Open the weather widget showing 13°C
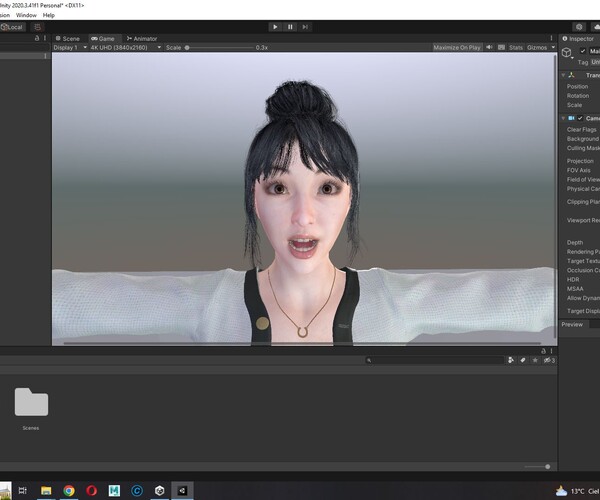The image size is (600, 500). 578,491
